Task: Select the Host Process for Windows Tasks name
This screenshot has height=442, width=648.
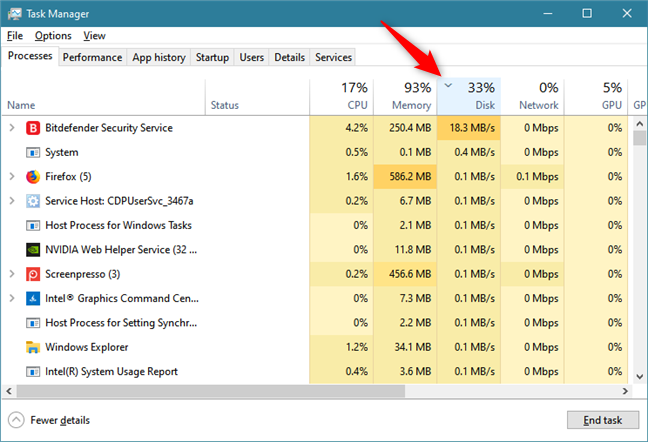Action: (118, 226)
